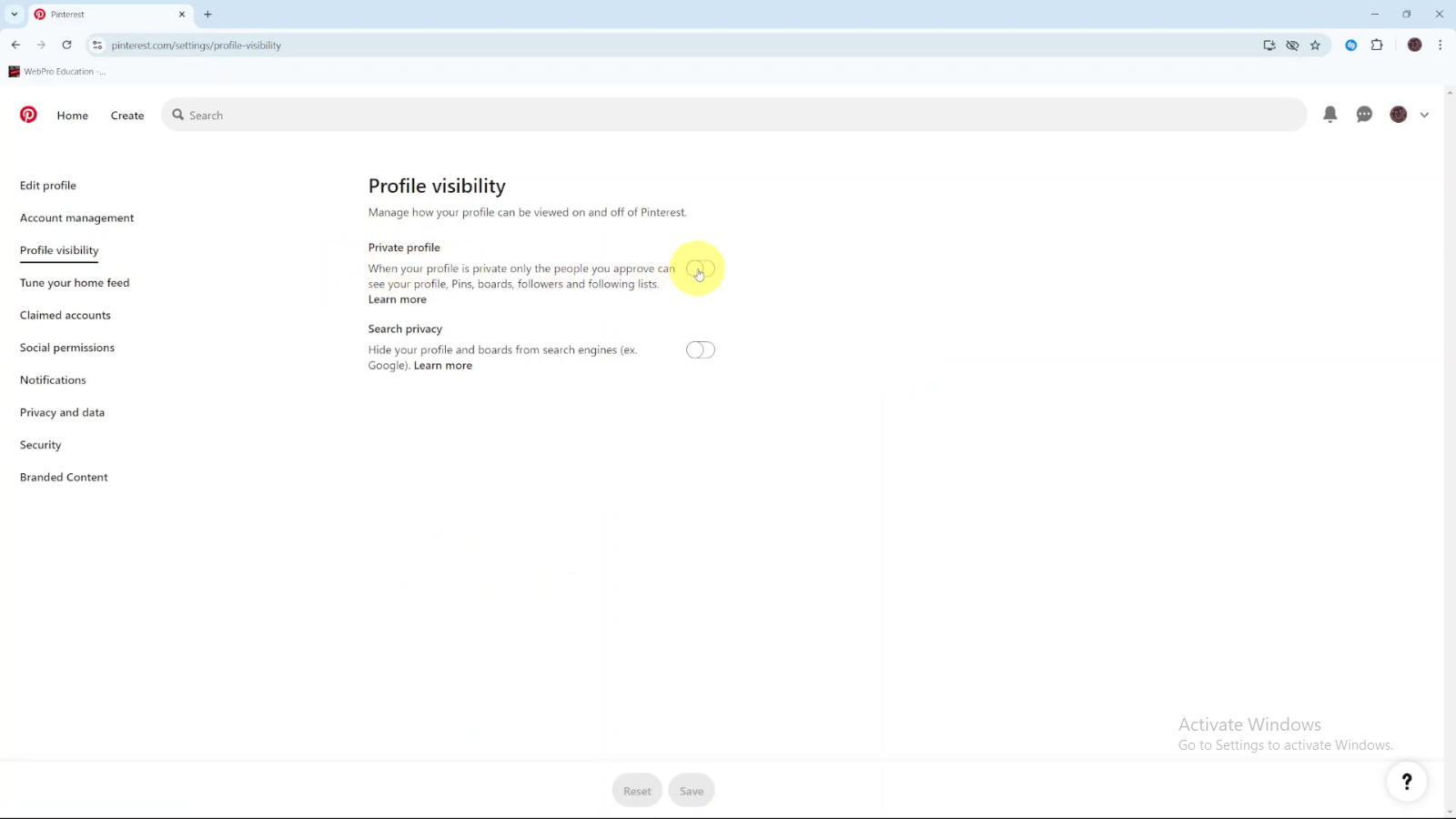
Task: Click the Private profile label
Action: [404, 248]
